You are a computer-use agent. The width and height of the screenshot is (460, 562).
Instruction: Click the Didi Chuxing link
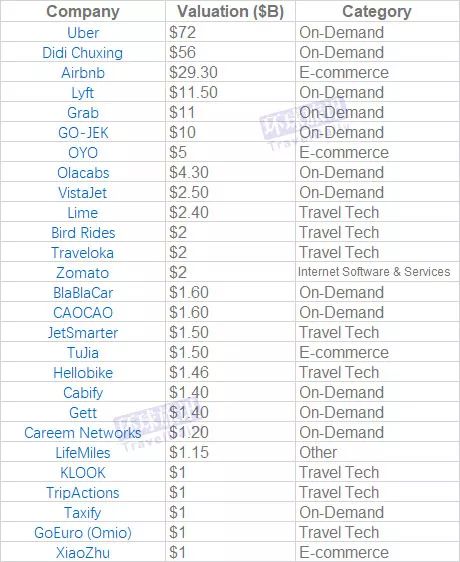(x=82, y=53)
